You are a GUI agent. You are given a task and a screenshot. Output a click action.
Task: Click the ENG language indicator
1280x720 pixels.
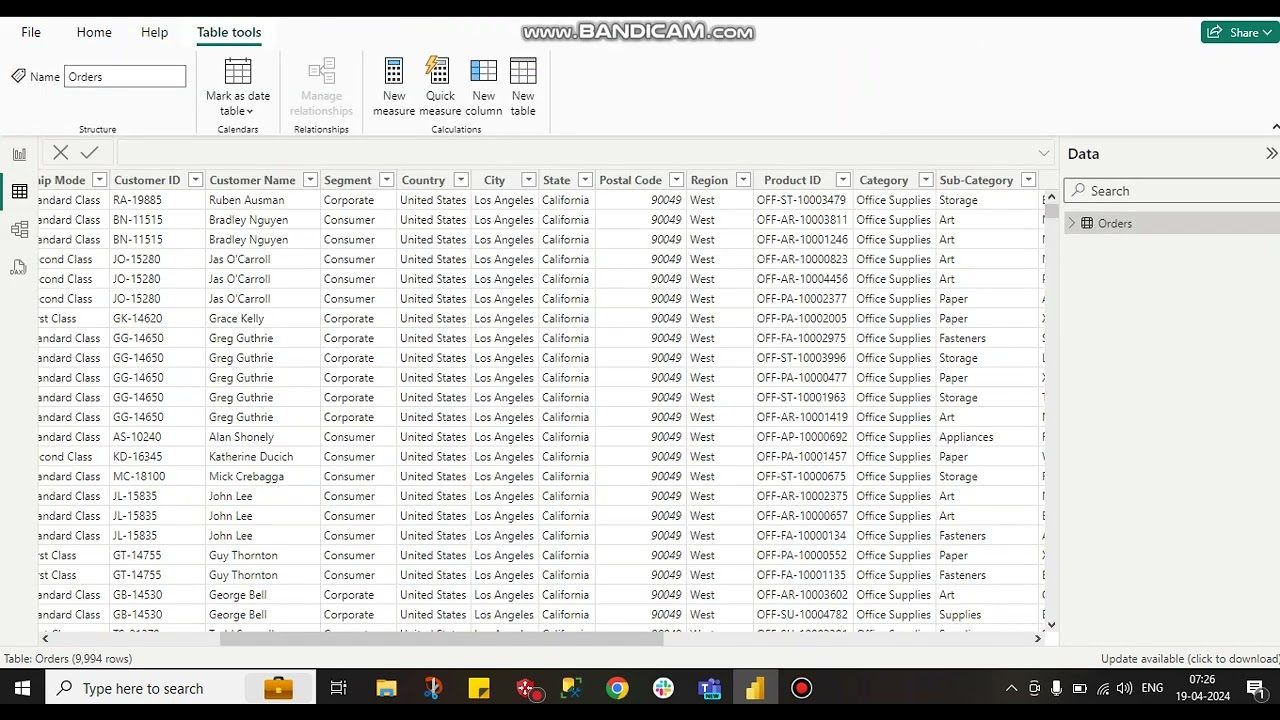[1152, 688]
